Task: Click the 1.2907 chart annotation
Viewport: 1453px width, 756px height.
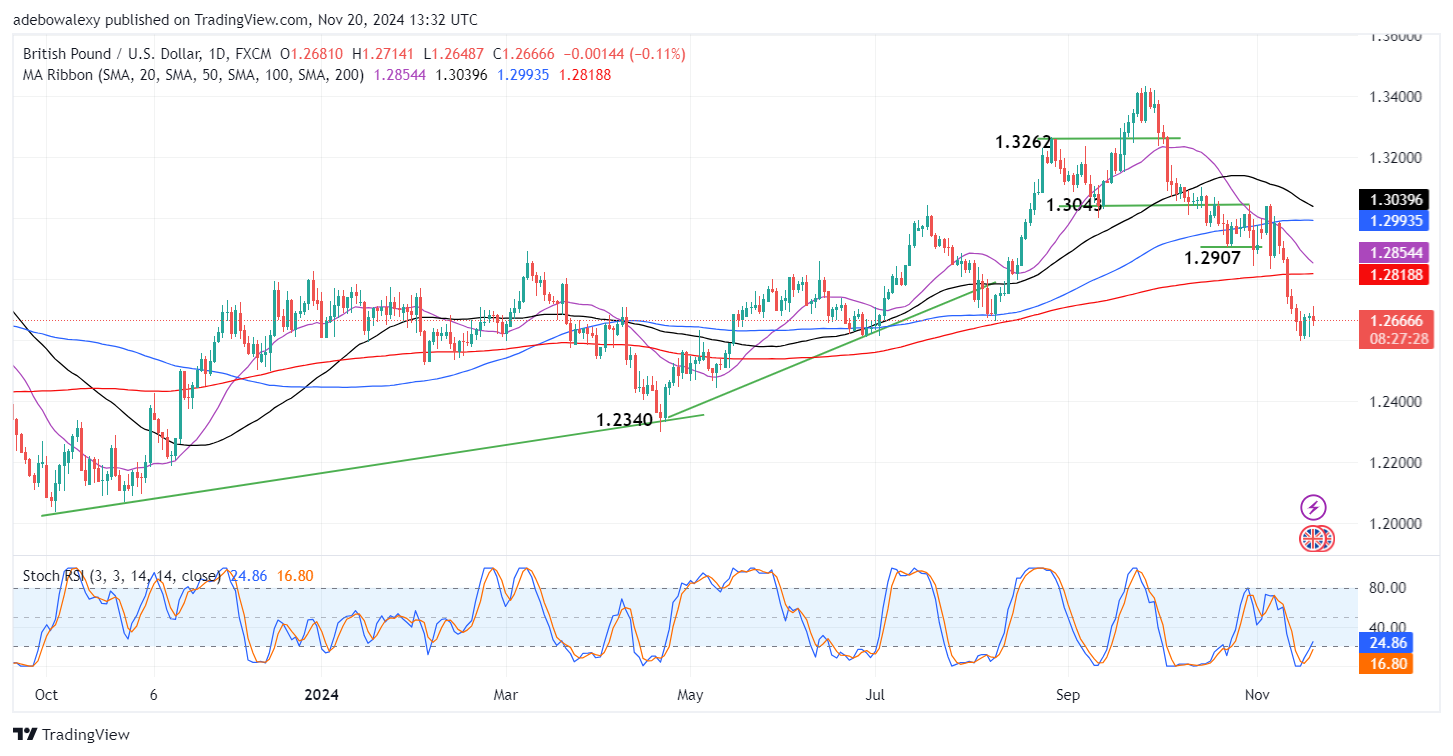Action: point(1212,258)
